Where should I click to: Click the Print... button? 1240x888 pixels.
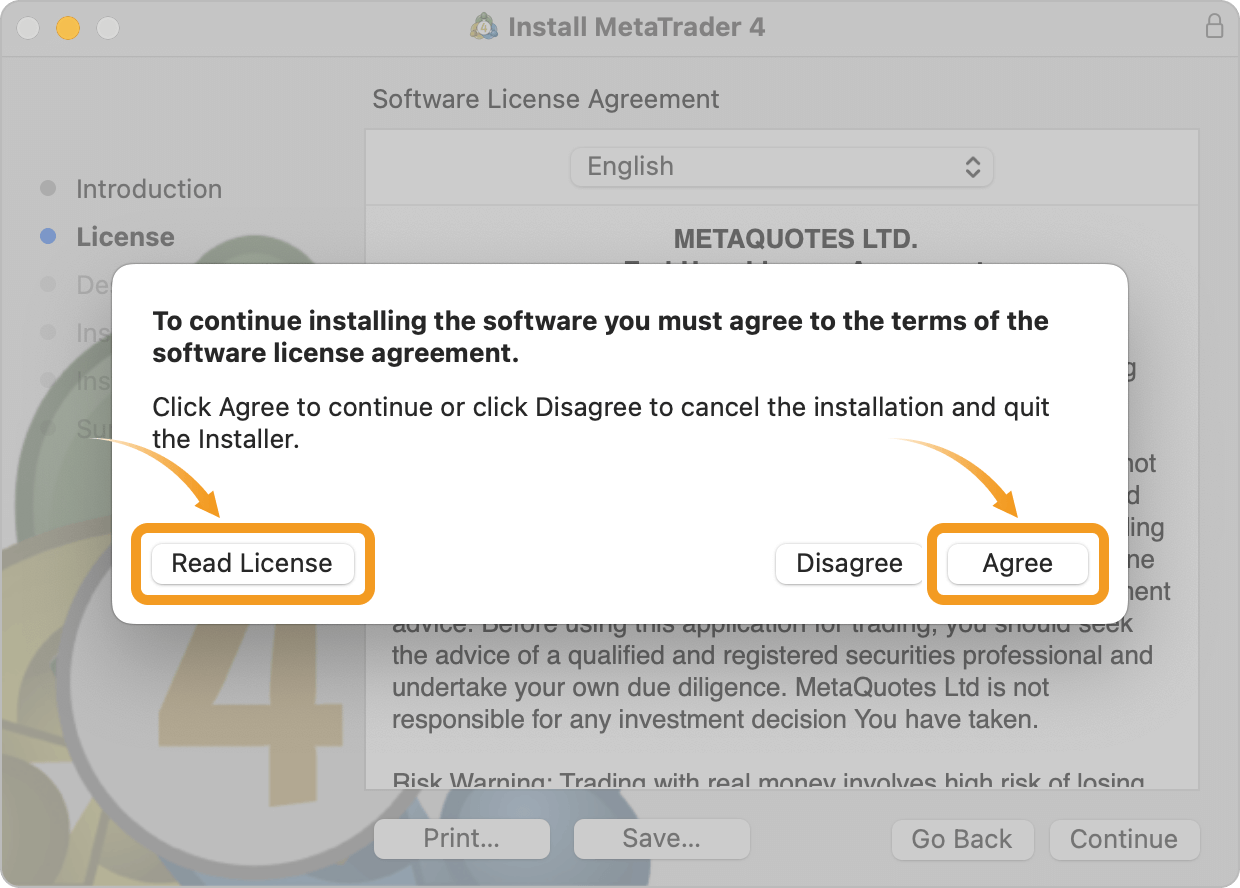coord(462,839)
